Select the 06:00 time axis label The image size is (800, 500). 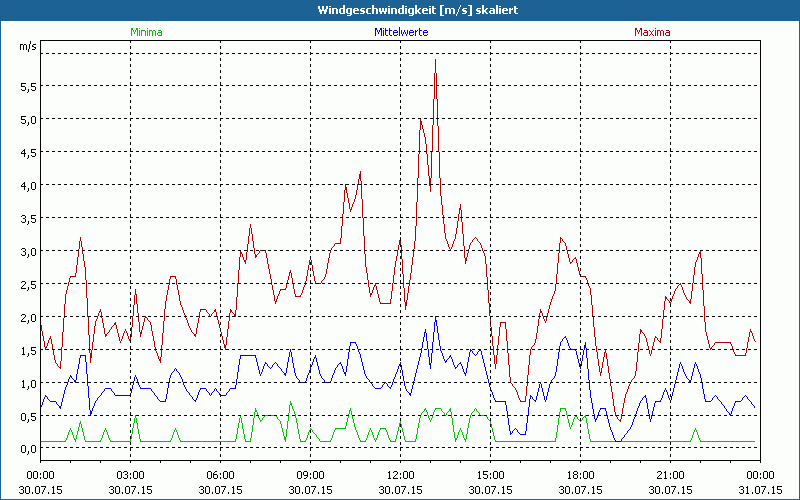(x=220, y=474)
